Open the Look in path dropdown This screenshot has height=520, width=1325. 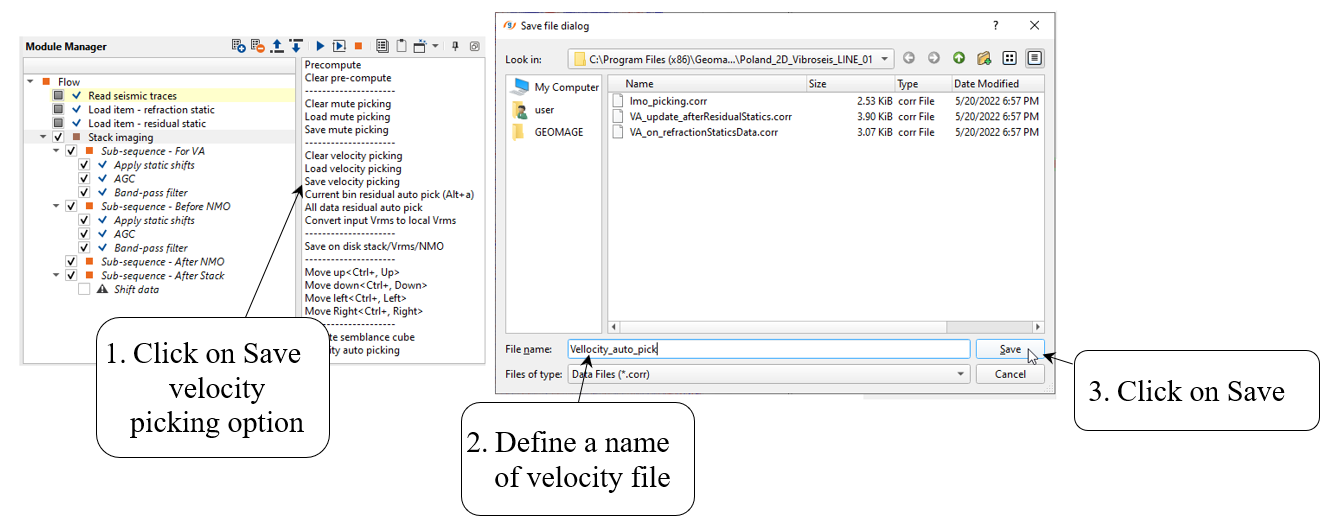(x=886, y=59)
